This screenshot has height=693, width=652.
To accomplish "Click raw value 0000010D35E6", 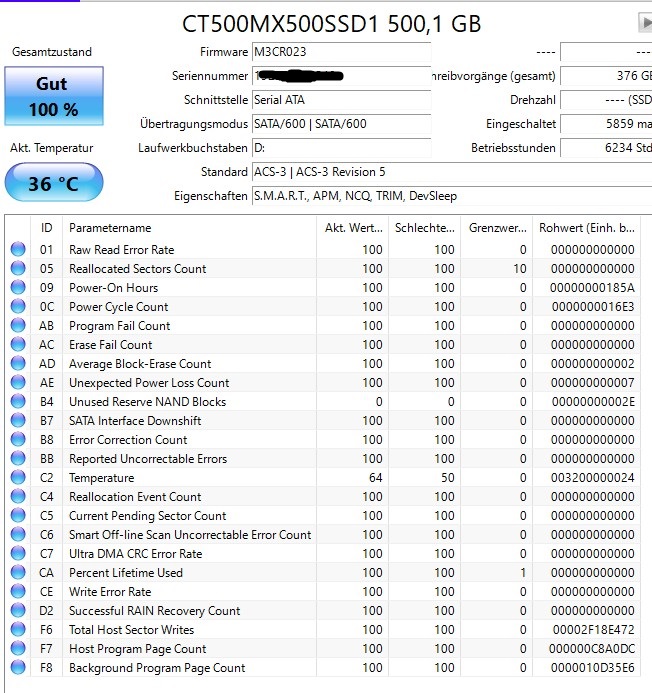I will click(593, 668).
